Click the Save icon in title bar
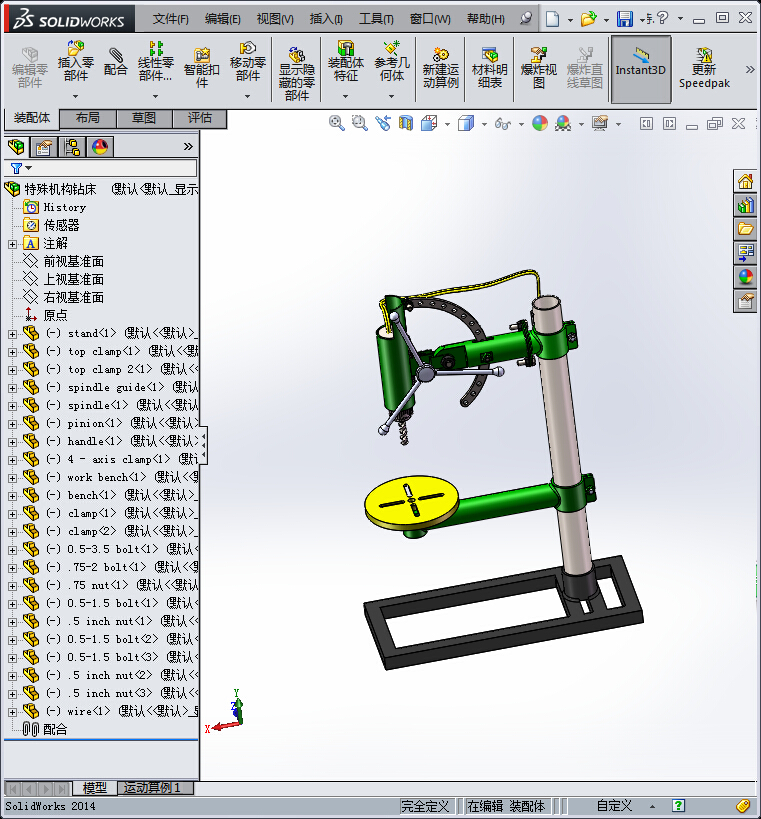 pyautogui.click(x=625, y=19)
